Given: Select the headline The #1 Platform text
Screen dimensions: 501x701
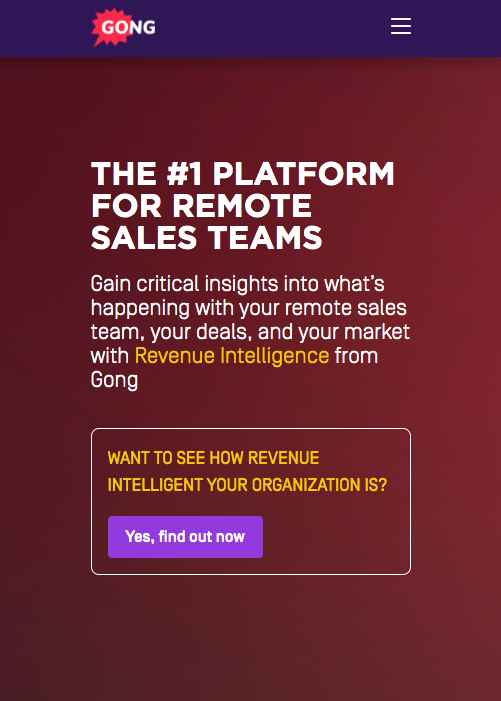Looking at the screenshot, I should click(243, 173).
